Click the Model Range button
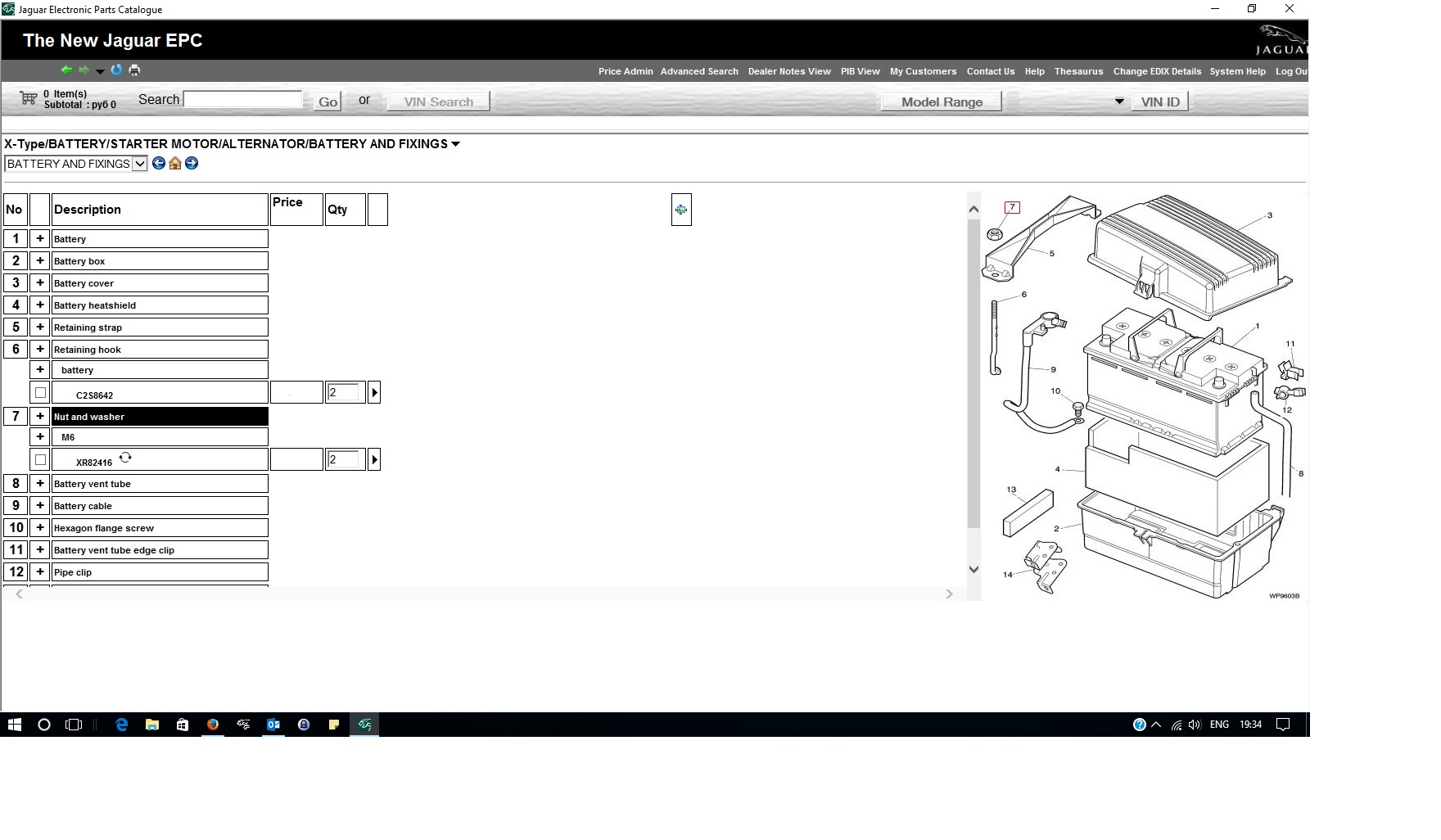The width and height of the screenshot is (1441, 840). click(x=942, y=102)
